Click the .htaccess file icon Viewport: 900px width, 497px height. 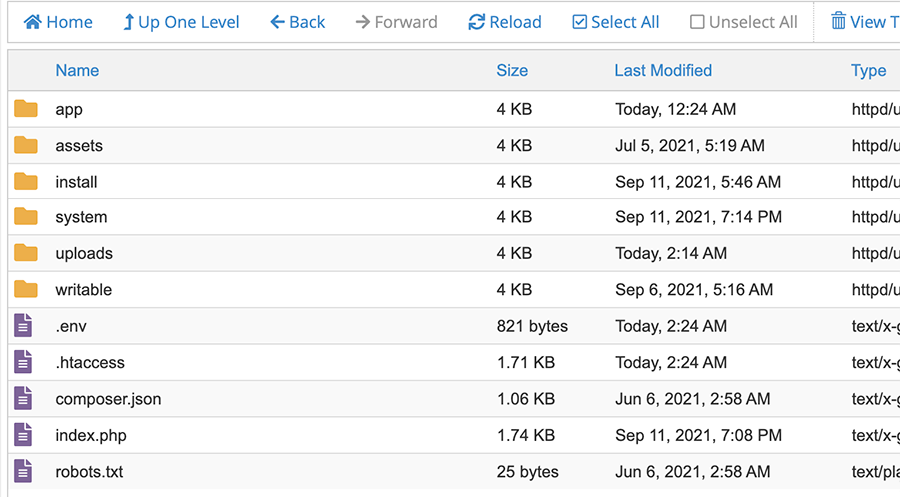pos(24,362)
